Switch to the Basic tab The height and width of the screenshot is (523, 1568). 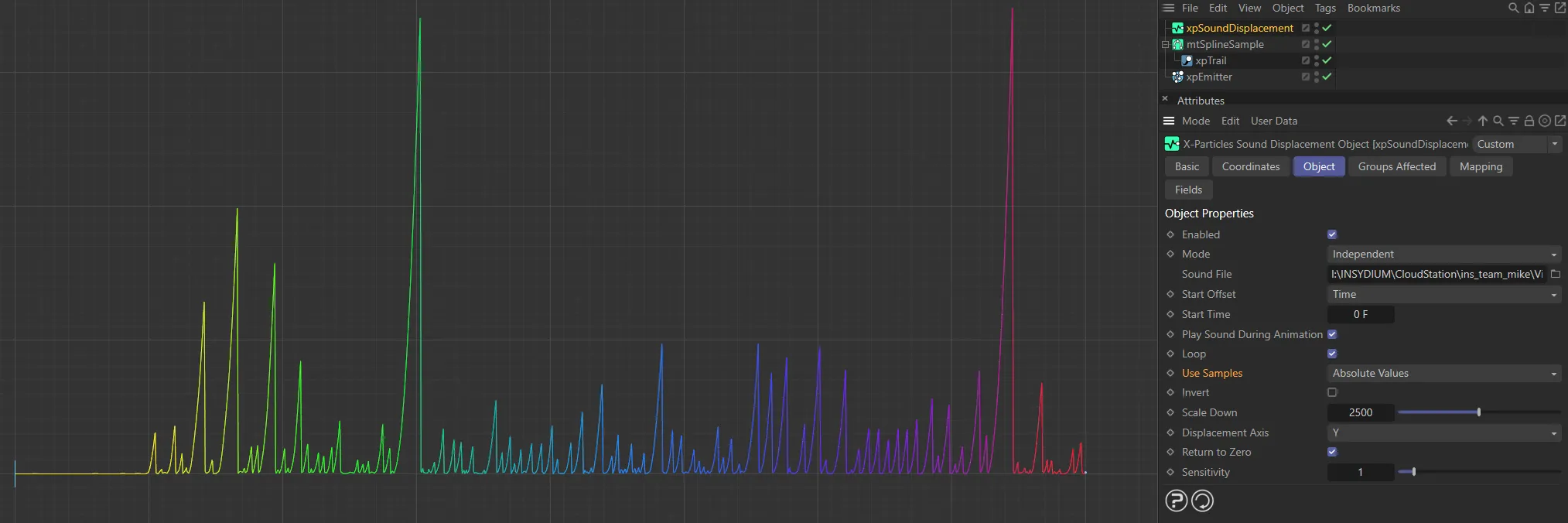coord(1187,166)
